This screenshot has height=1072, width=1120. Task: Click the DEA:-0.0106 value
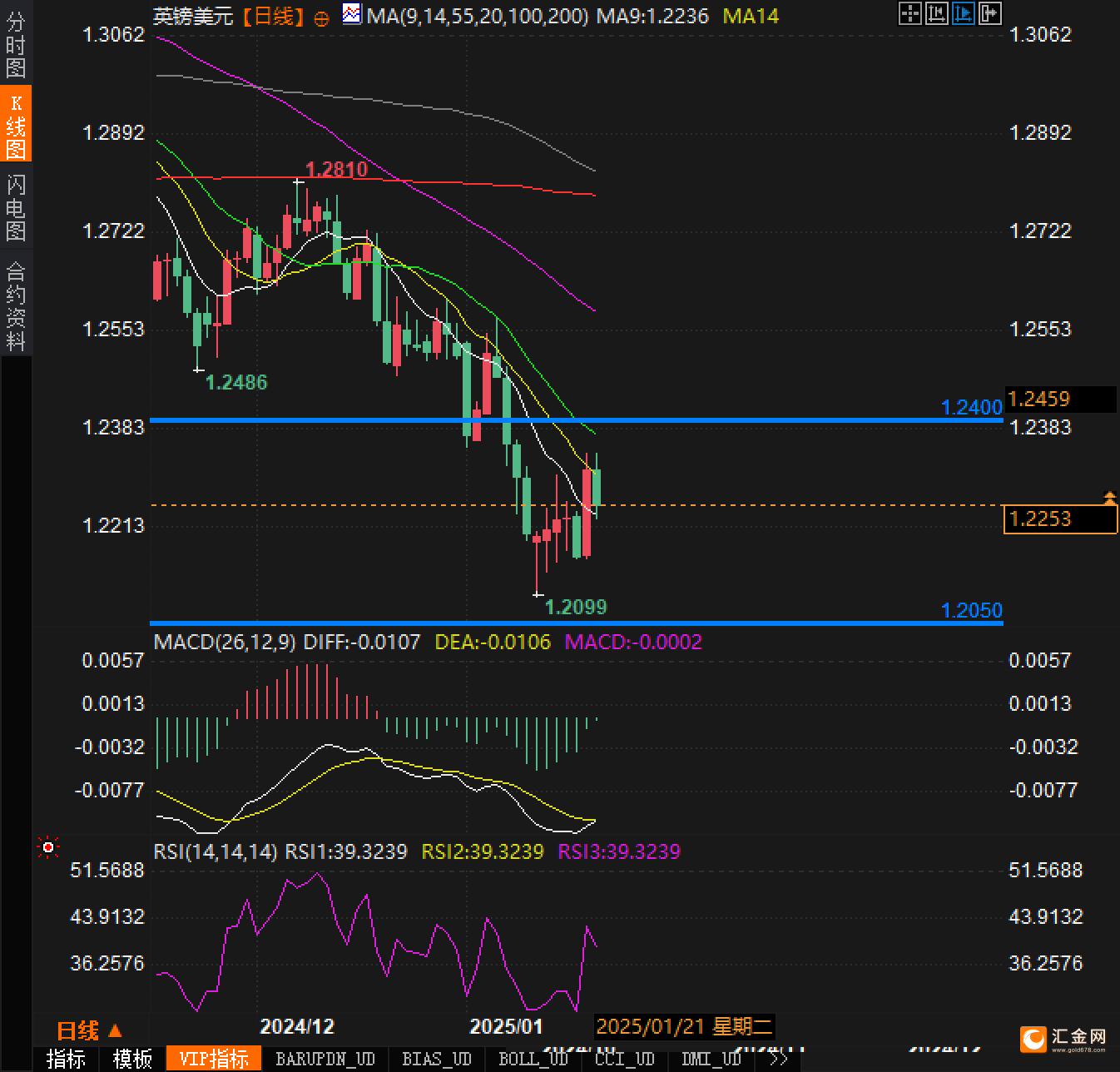[493, 642]
